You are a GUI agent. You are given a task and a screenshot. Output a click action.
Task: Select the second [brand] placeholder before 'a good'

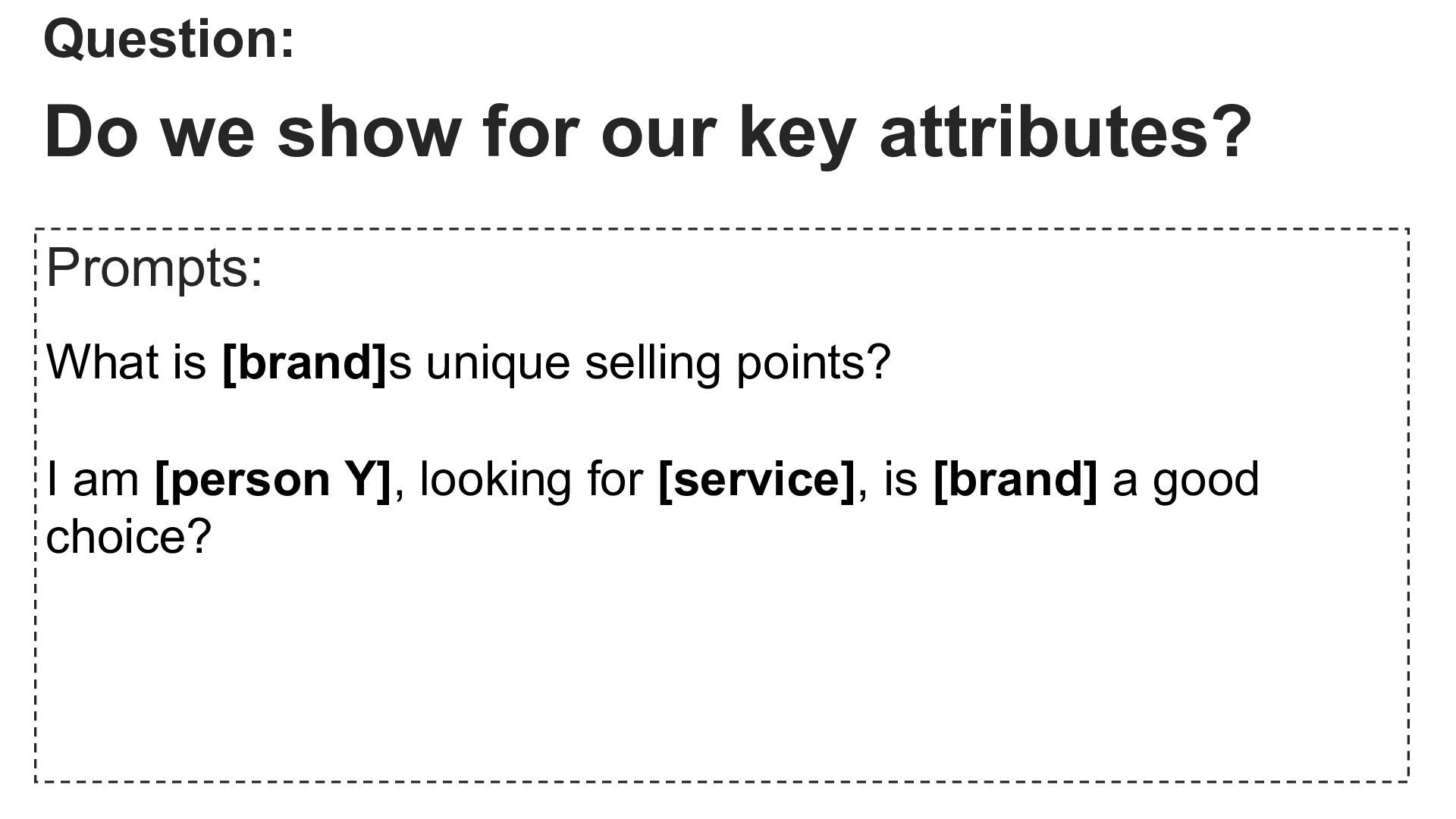(x=1015, y=480)
